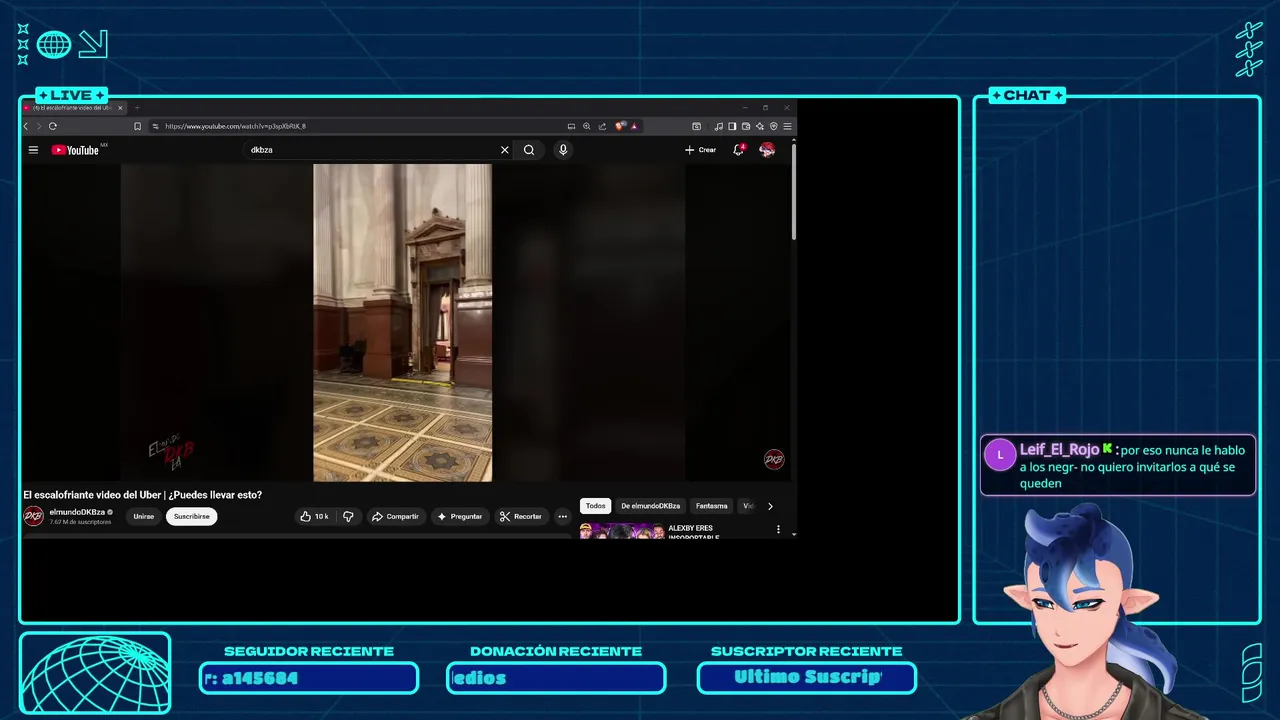Like the video with thumbs up
The image size is (1280, 720).
tap(315, 516)
